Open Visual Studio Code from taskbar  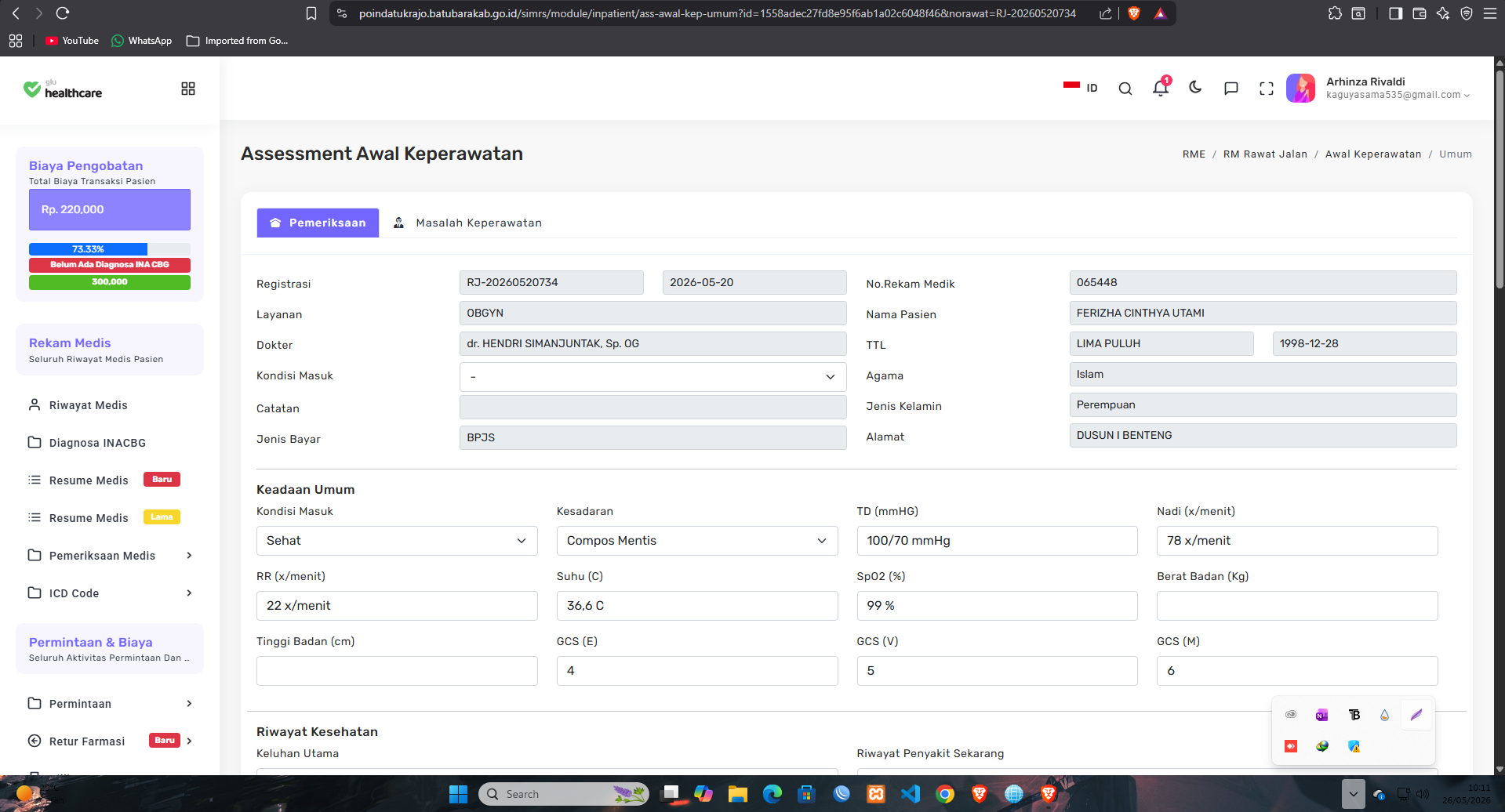(x=911, y=794)
